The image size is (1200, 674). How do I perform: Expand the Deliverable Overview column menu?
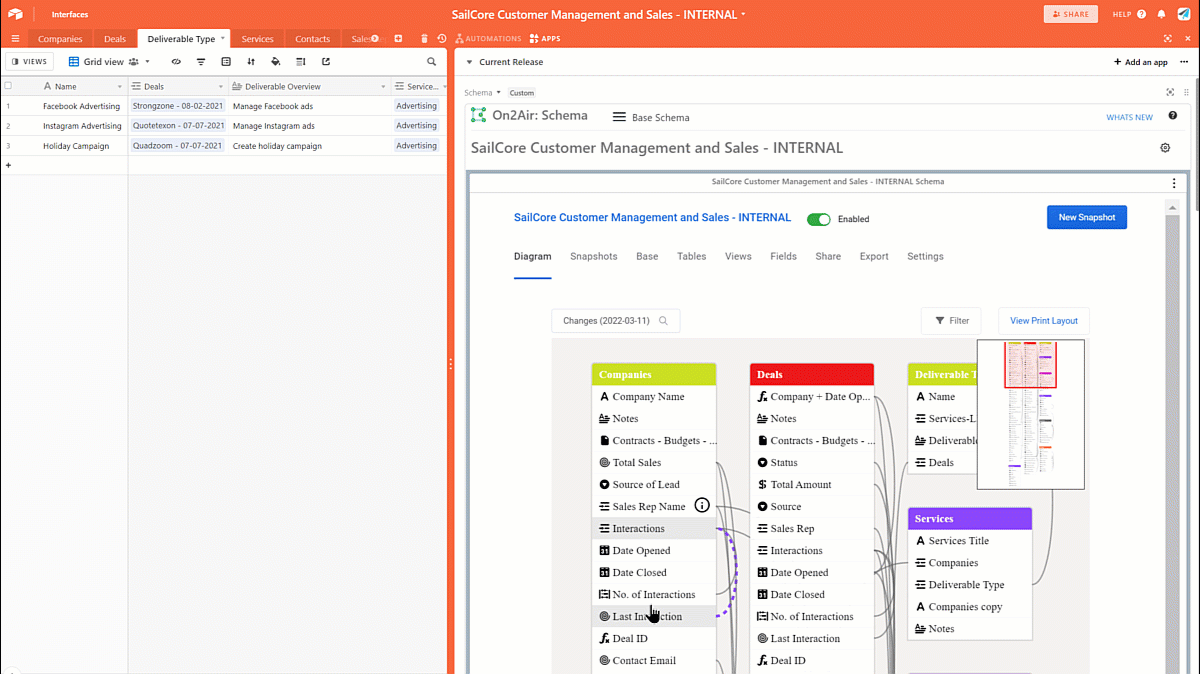[x=383, y=87]
